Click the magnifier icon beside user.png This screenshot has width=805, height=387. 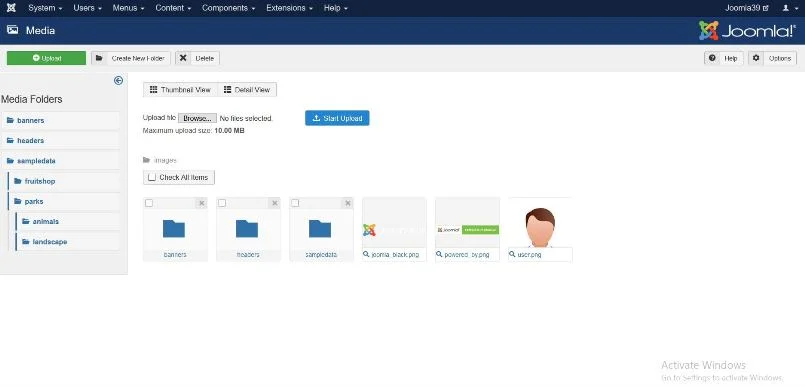click(x=512, y=254)
